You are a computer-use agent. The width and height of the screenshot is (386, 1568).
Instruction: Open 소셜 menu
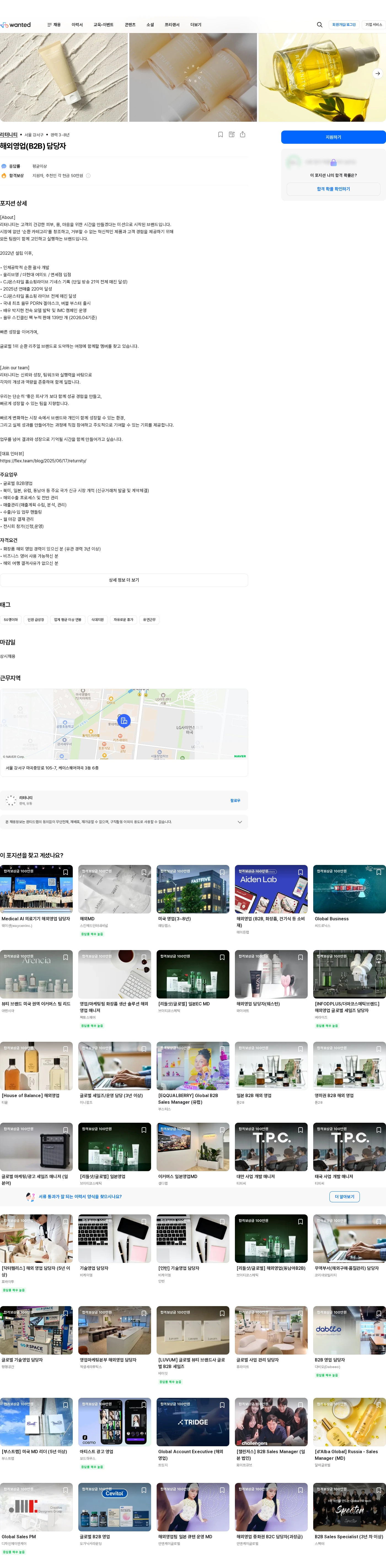(x=150, y=25)
